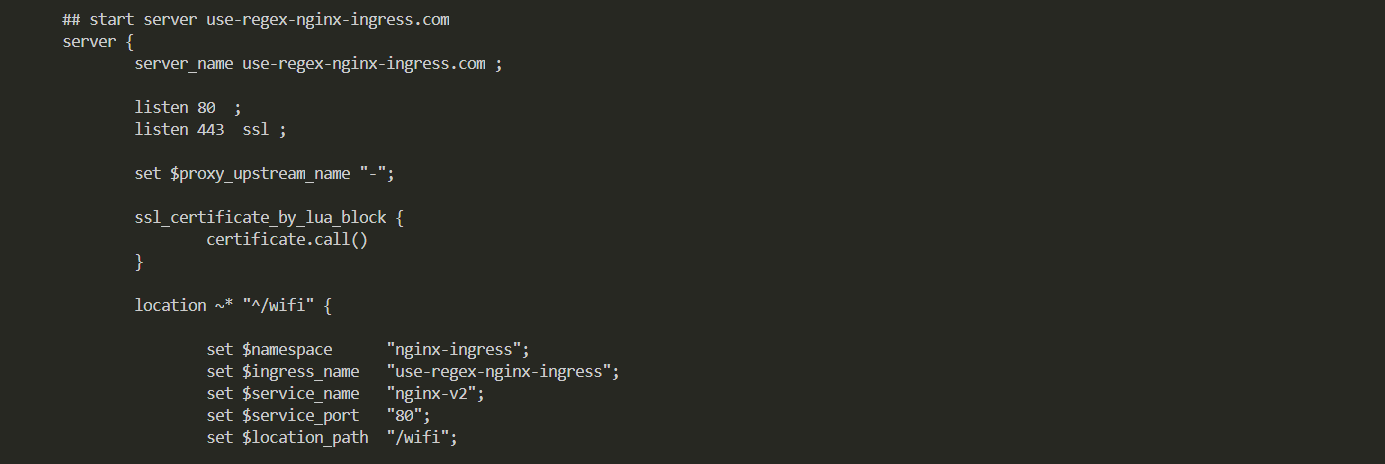Click the '$ingress_name' variable
This screenshot has width=1385, height=464.
pyautogui.click(x=300, y=371)
